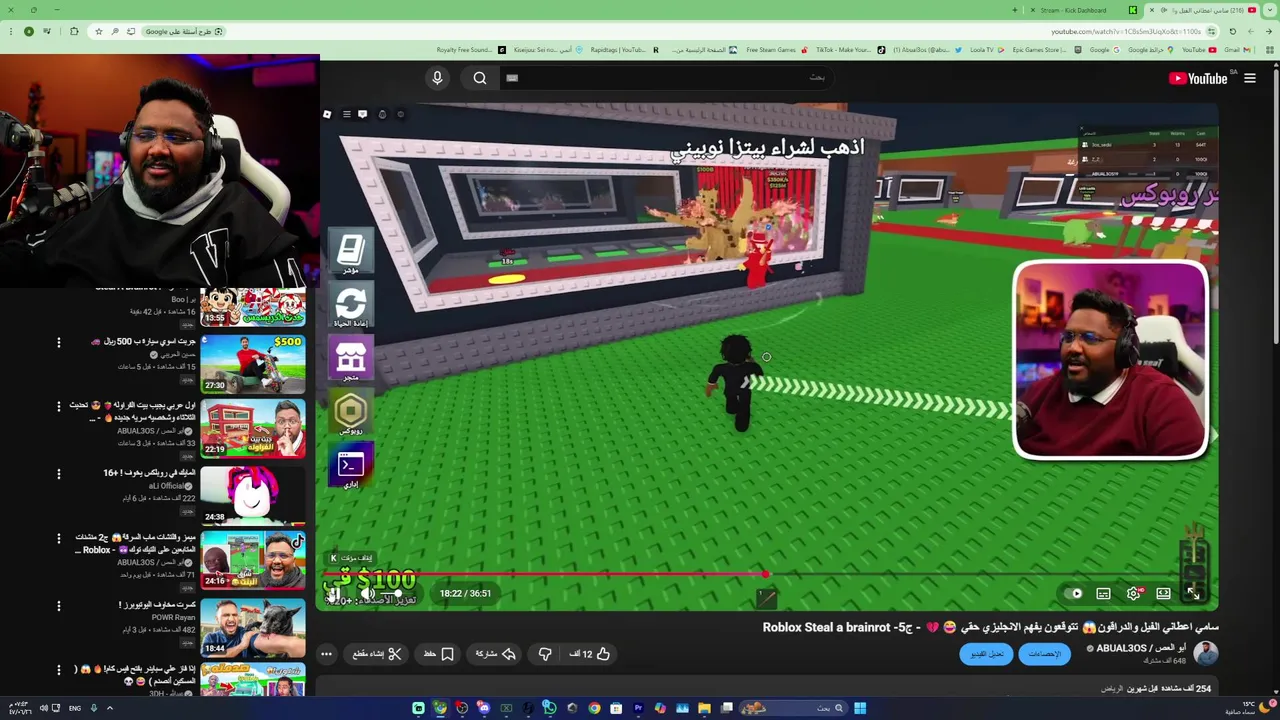Show hidden tray icons chevron

[x=110, y=708]
